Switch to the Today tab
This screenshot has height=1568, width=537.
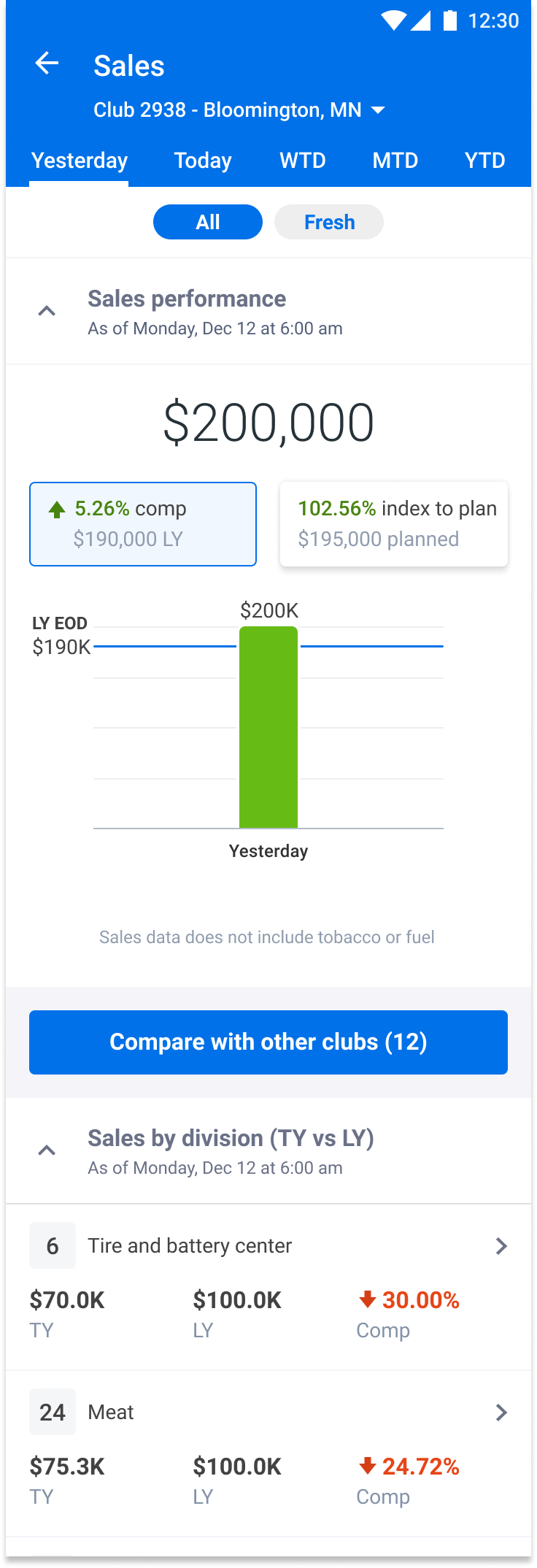(203, 161)
